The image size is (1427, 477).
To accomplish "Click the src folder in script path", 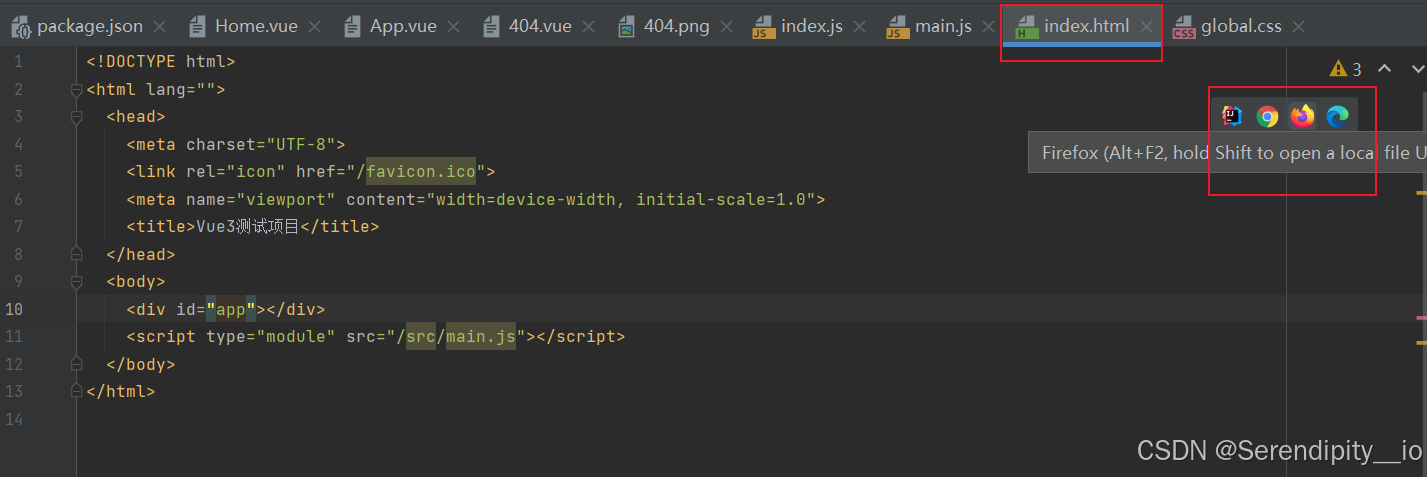I will point(421,337).
